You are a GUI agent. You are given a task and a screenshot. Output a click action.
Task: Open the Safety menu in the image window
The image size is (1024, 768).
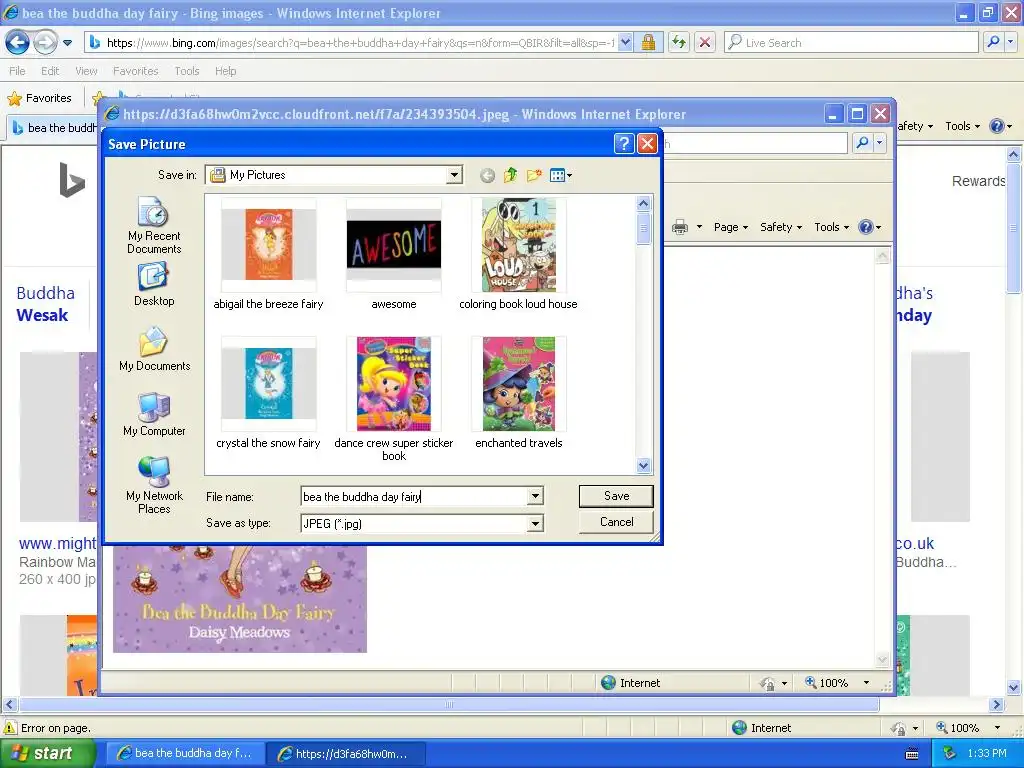(780, 227)
